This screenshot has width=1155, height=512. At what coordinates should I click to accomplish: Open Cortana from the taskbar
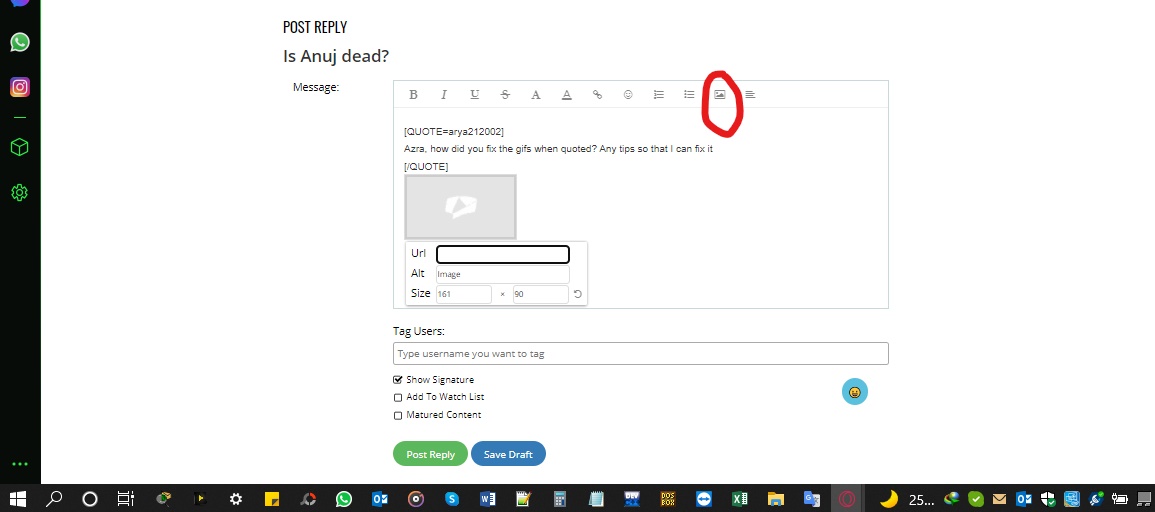90,499
